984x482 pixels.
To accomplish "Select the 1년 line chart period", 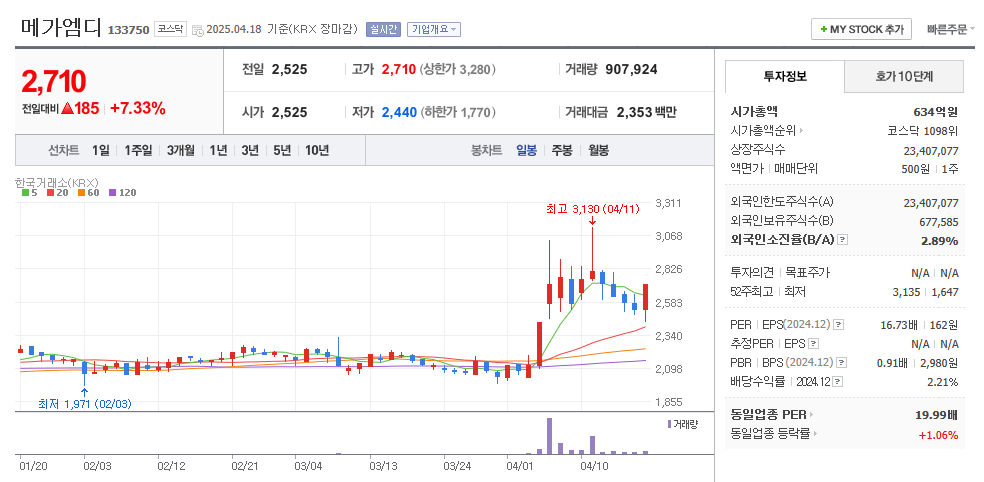I will tap(218, 151).
